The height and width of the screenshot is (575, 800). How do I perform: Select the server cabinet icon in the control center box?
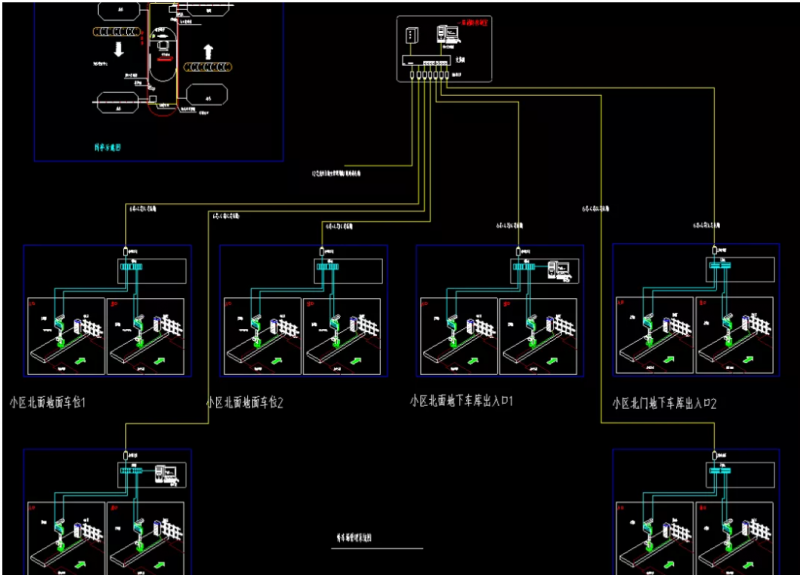[413, 37]
